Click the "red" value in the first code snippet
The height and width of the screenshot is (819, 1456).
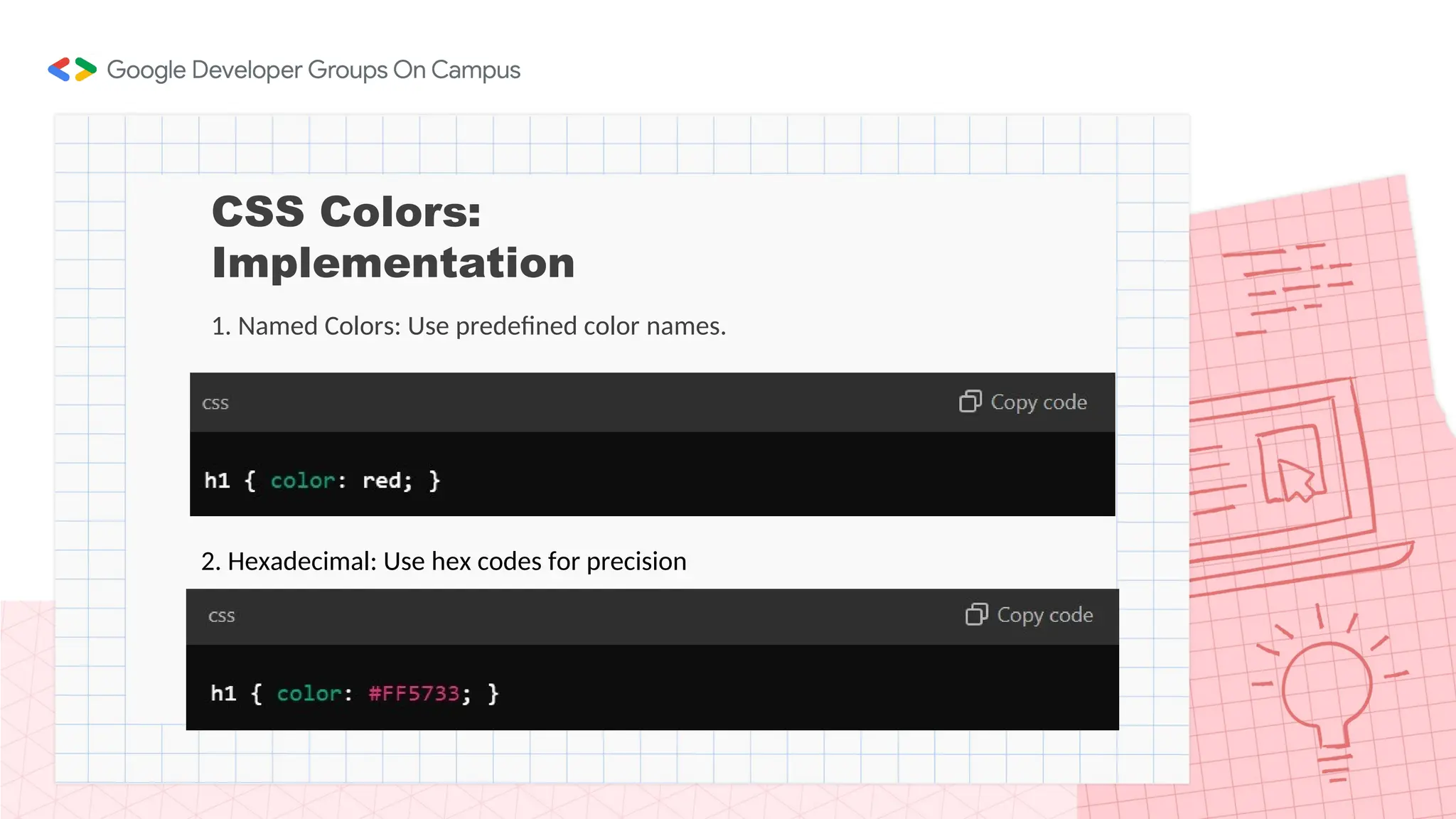[x=382, y=481]
